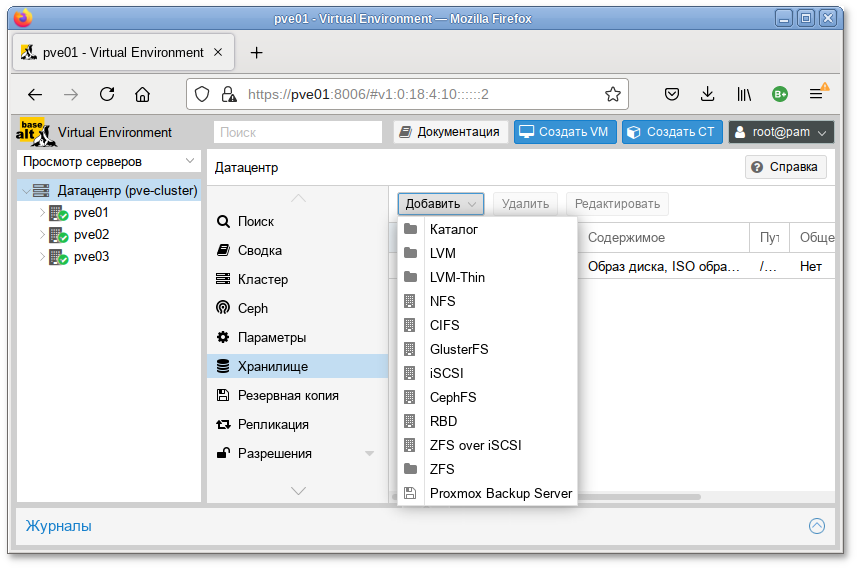Viewport: 857px width, 568px height.
Task: Open Pocket save icon
Action: [x=672, y=94]
